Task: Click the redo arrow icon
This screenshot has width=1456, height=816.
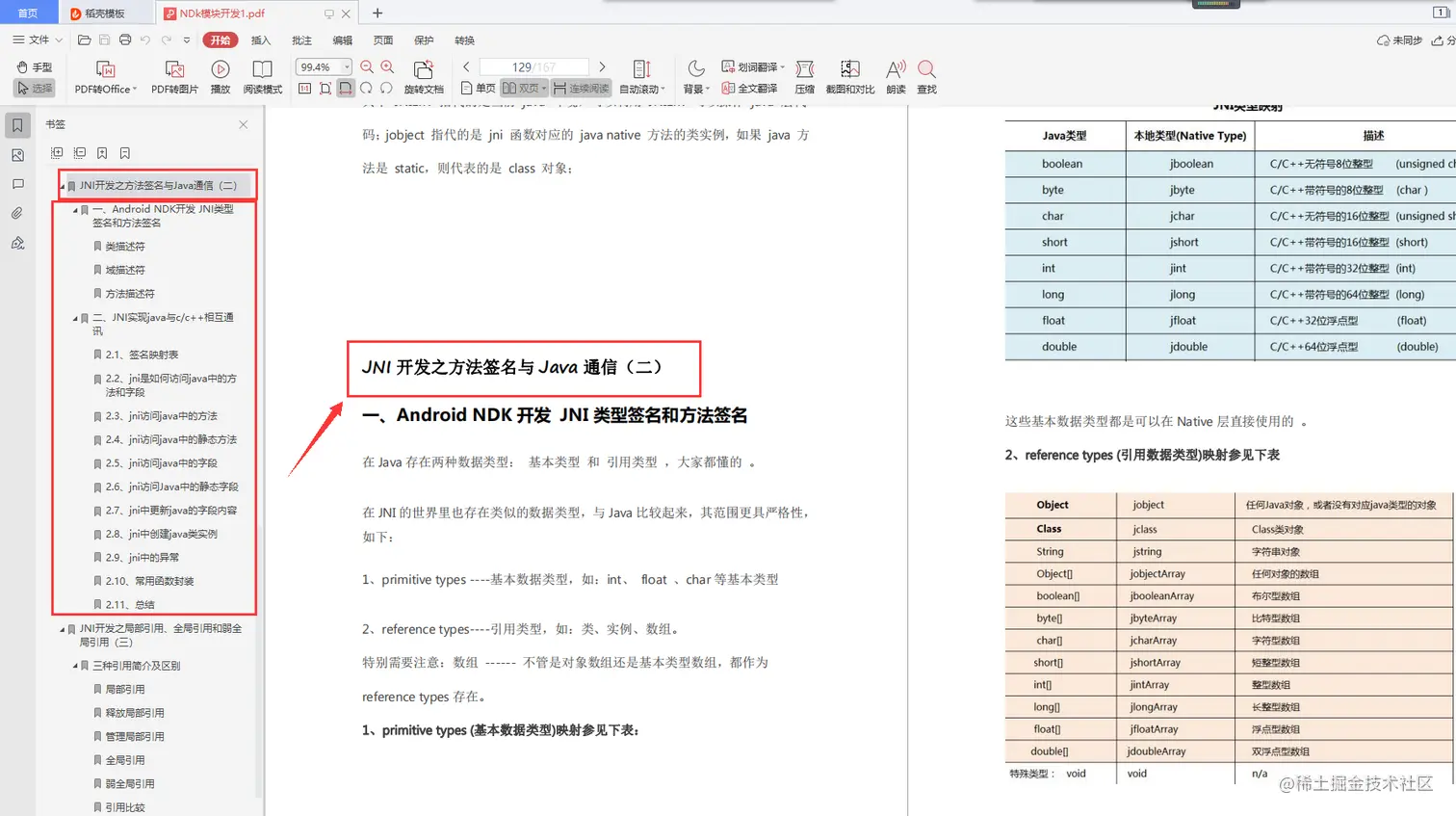Action: [x=166, y=39]
